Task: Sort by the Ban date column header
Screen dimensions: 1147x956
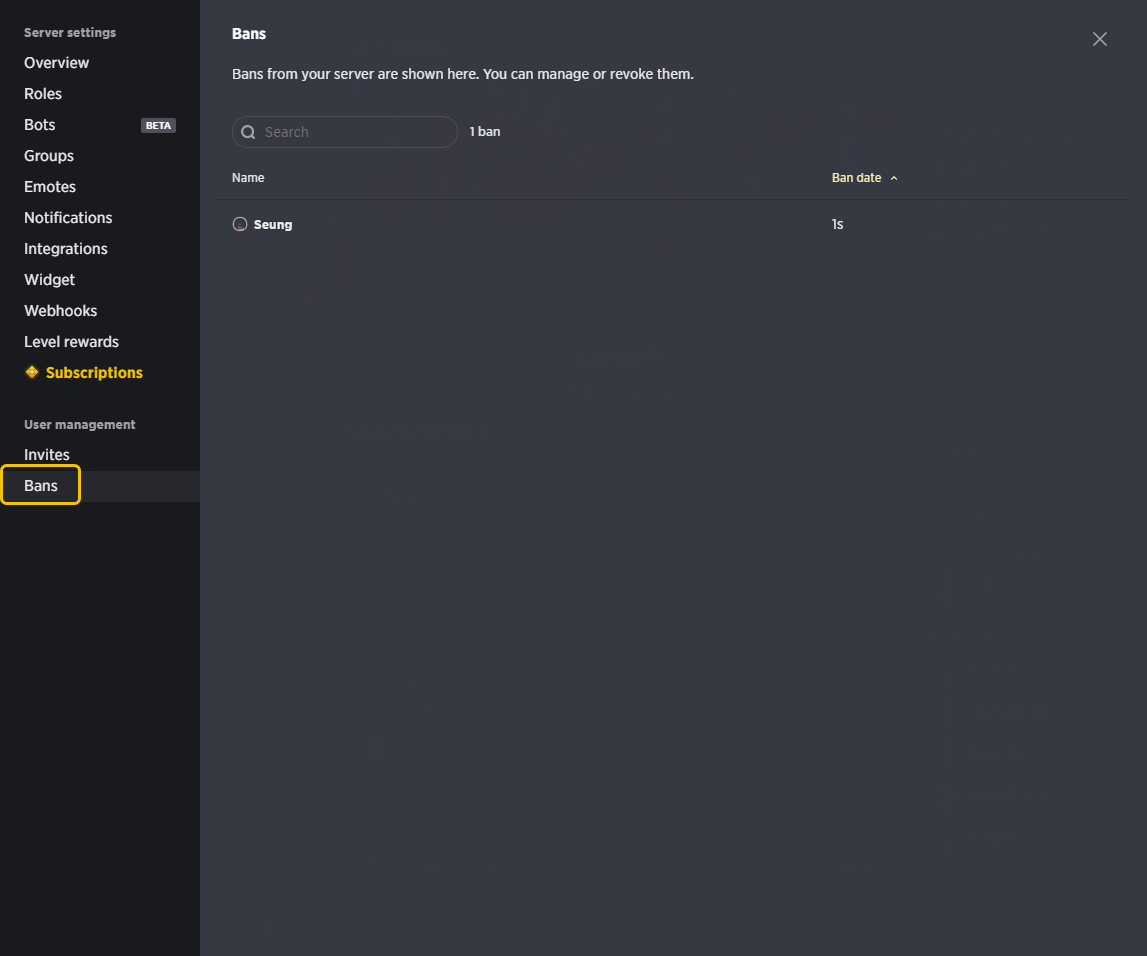Action: point(856,178)
